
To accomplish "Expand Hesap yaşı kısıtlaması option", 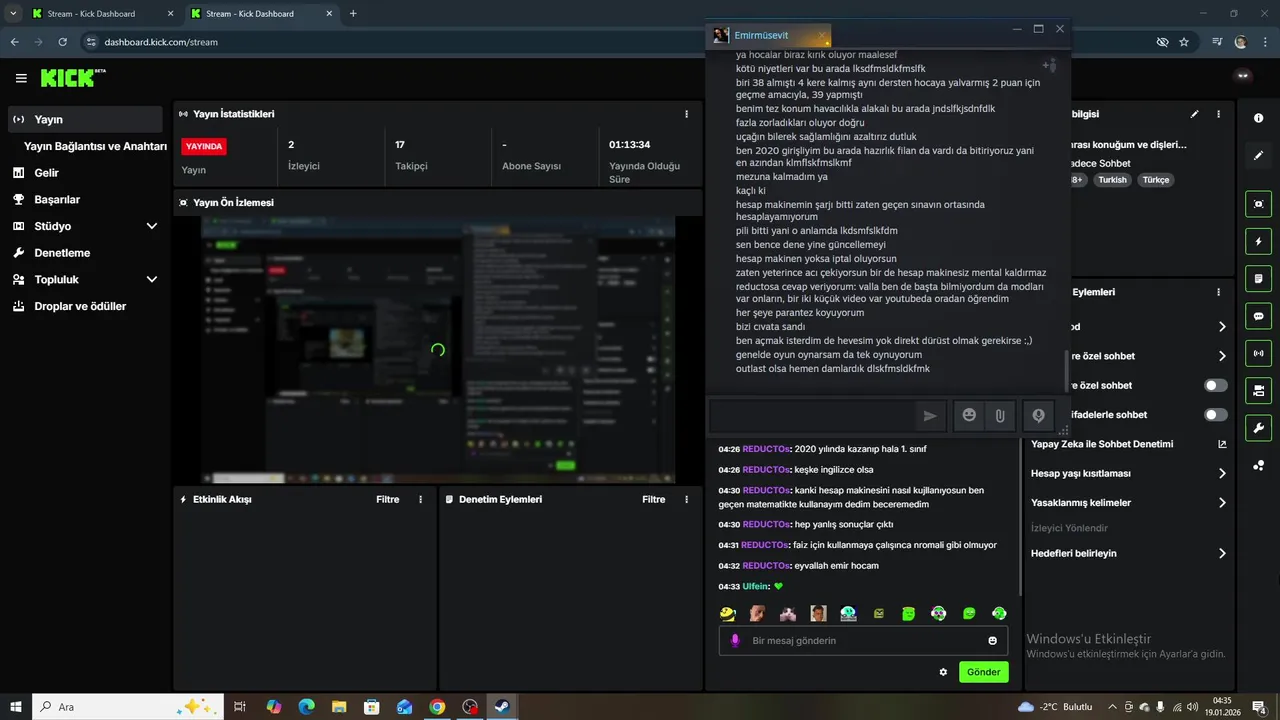I will click(1222, 473).
